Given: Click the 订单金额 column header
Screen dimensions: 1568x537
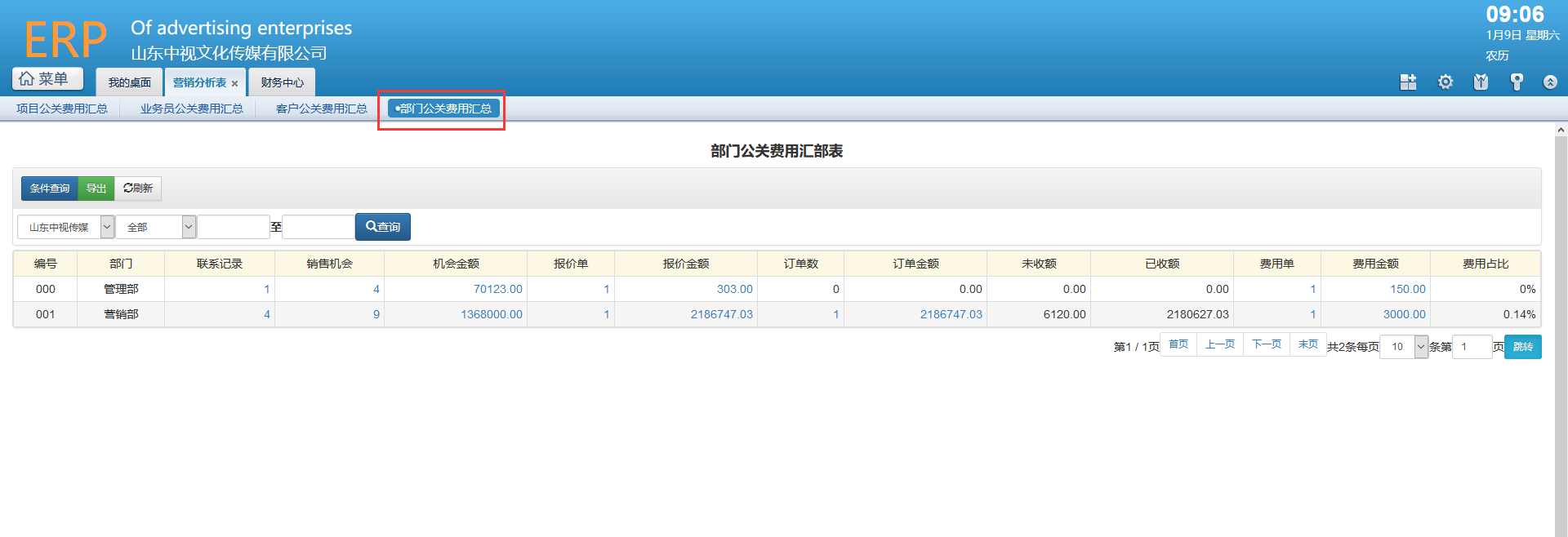Looking at the screenshot, I should [915, 264].
